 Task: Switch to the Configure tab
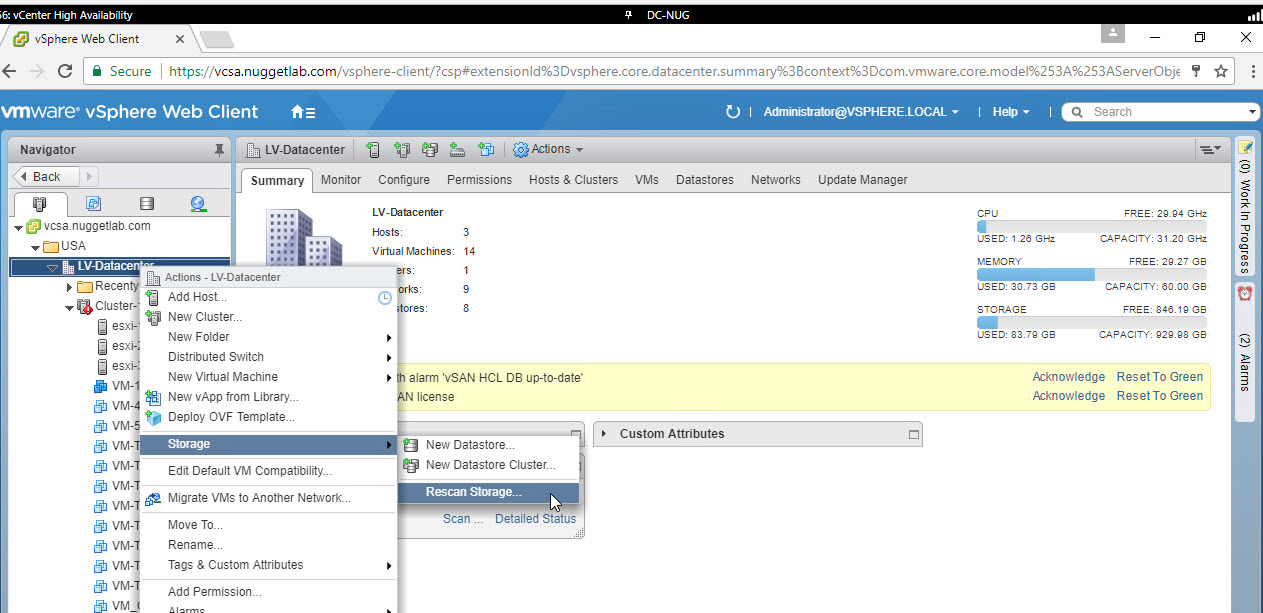(403, 180)
